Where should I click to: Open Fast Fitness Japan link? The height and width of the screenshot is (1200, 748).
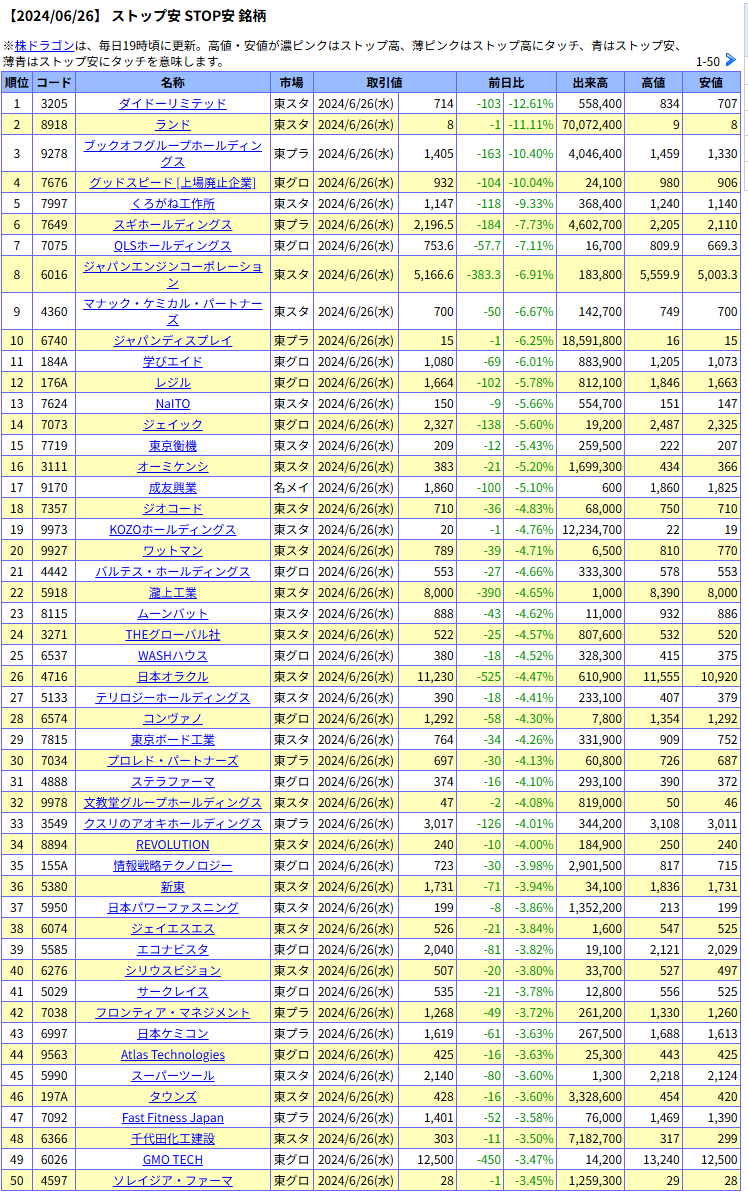coord(172,1117)
